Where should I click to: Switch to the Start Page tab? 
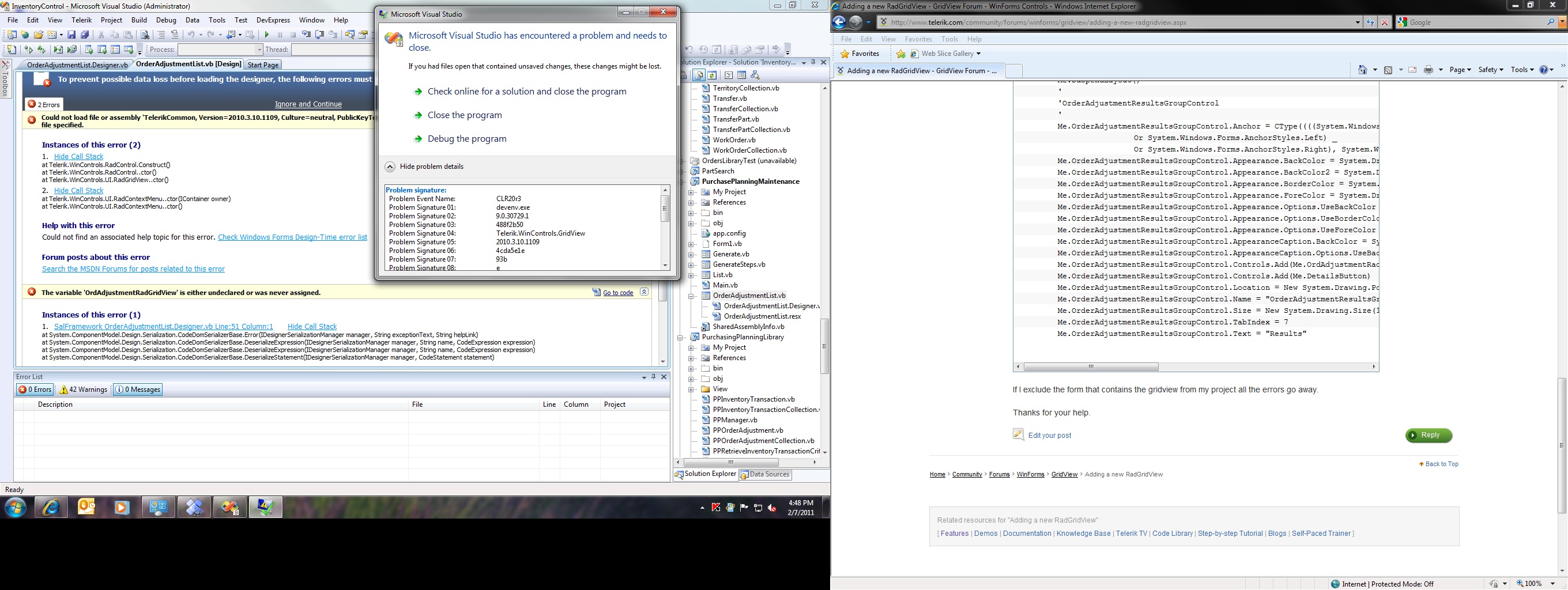pyautogui.click(x=263, y=65)
